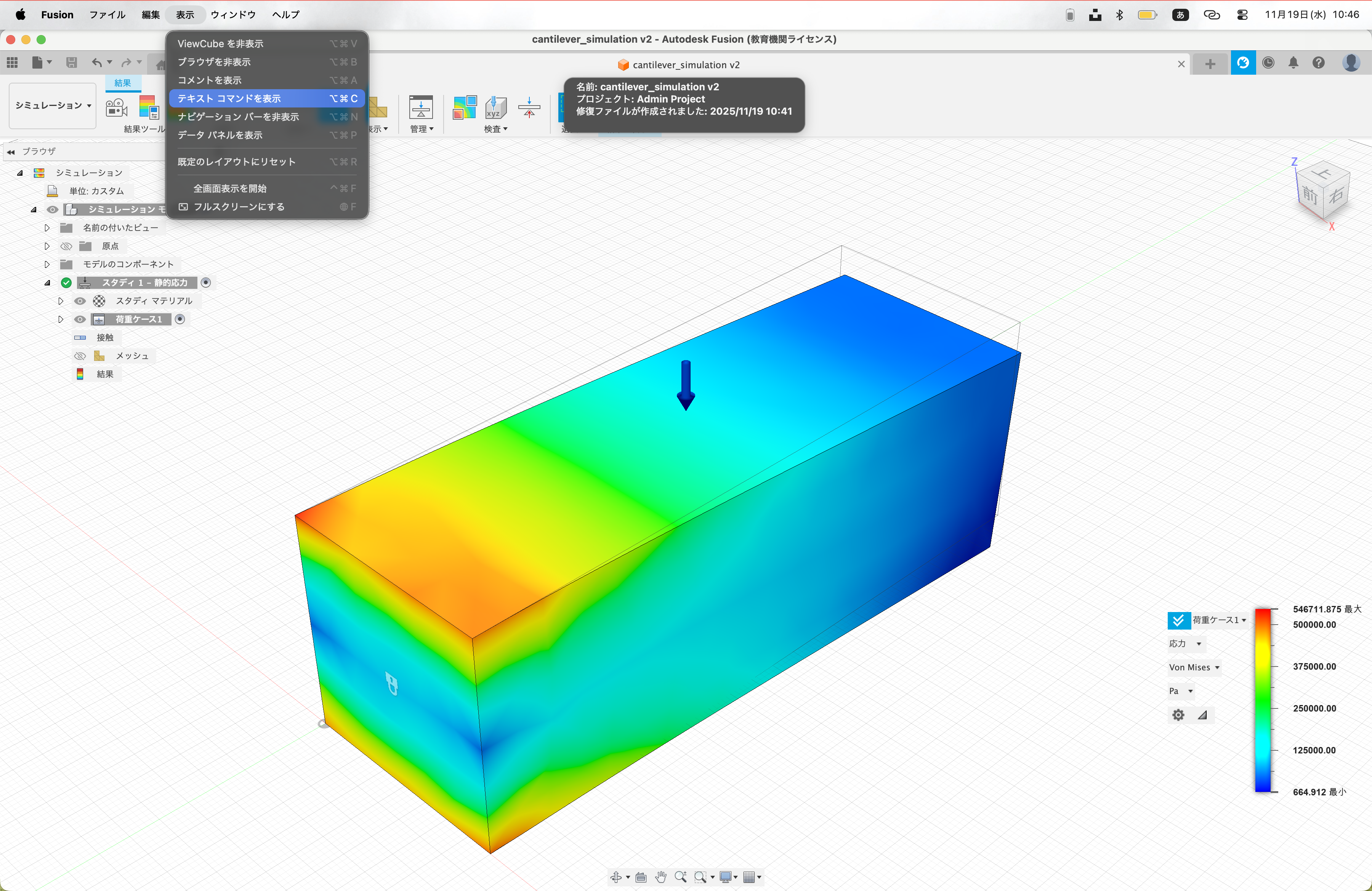This screenshot has width=1372, height=891.
Task: Toggle visibility eye of 荷重ケース1
Action: coord(80,319)
